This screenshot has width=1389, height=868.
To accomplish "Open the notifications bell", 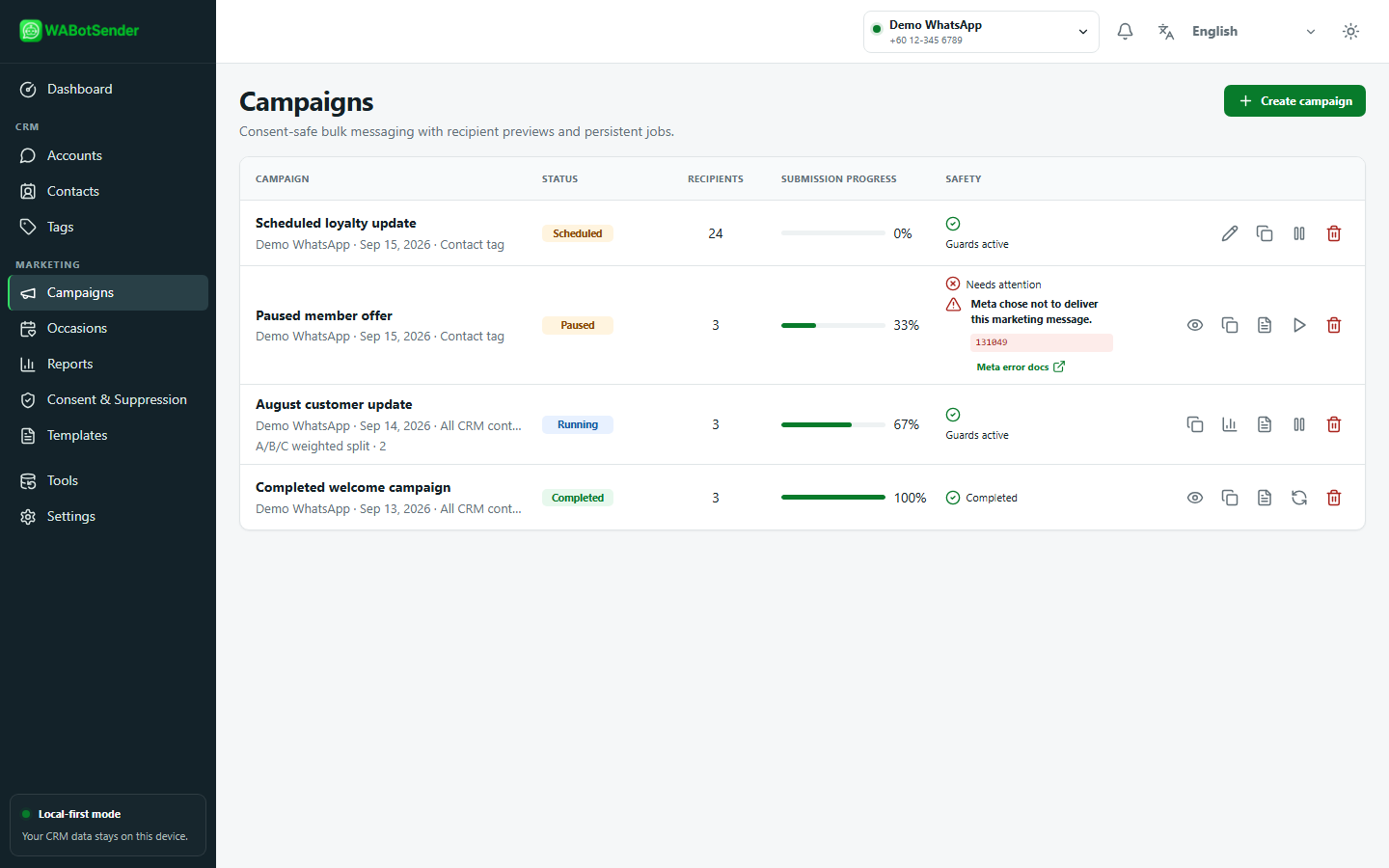I will 1125,32.
